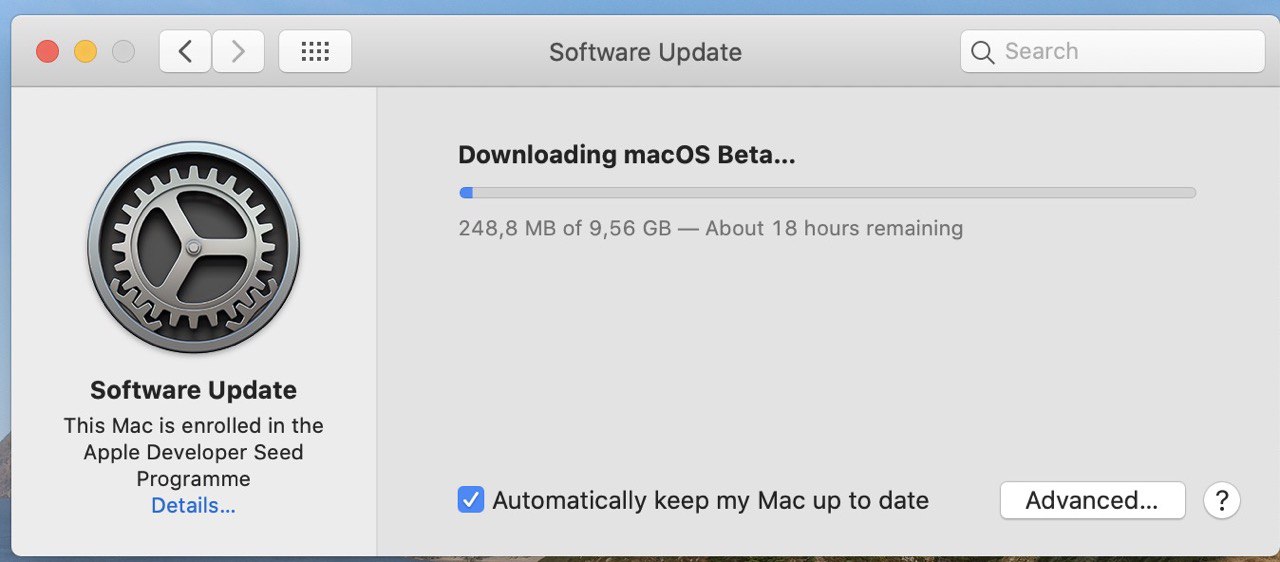
Task: Click the magnifying glass search icon
Action: [x=983, y=52]
